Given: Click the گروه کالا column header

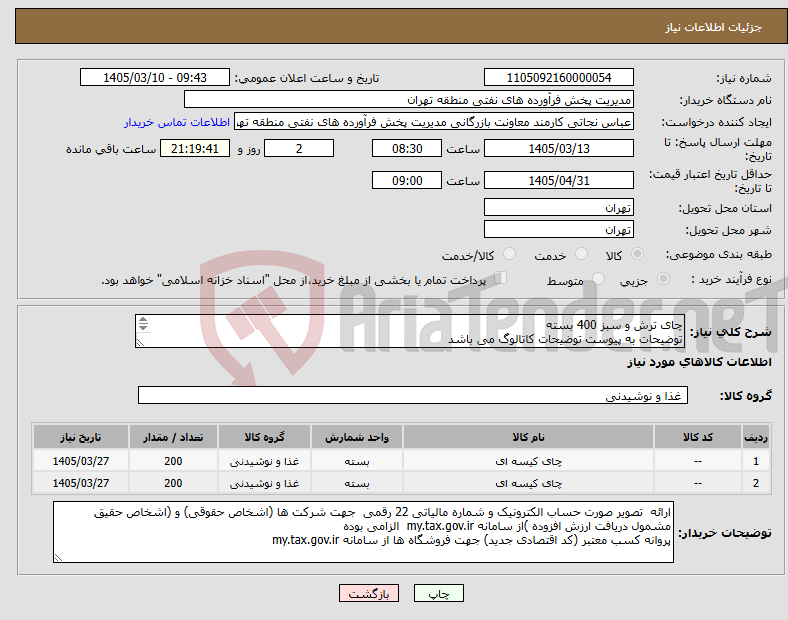Looking at the screenshot, I should (264, 437).
